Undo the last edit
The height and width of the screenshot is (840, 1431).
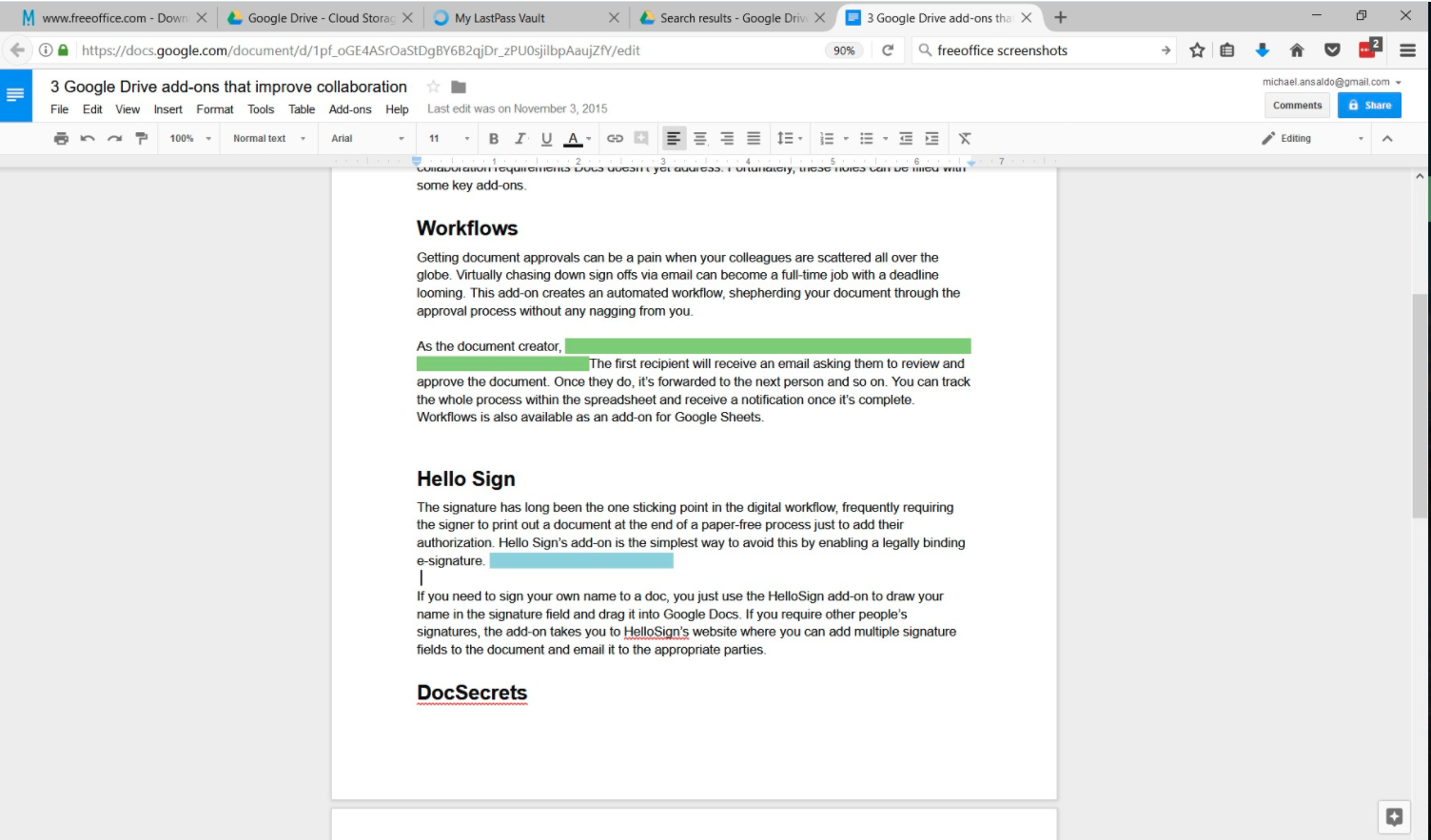[x=88, y=139]
